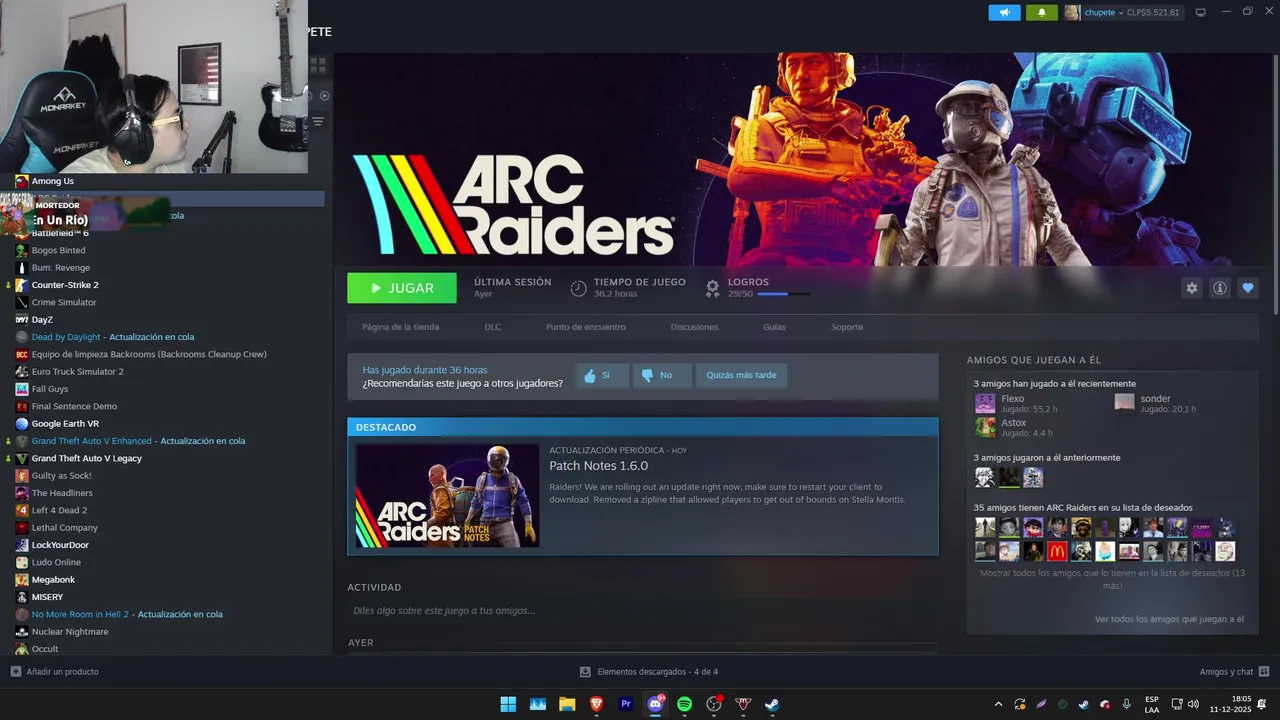Open Amigos y chat panel
The width and height of the screenshot is (1280, 720).
coord(1234,672)
